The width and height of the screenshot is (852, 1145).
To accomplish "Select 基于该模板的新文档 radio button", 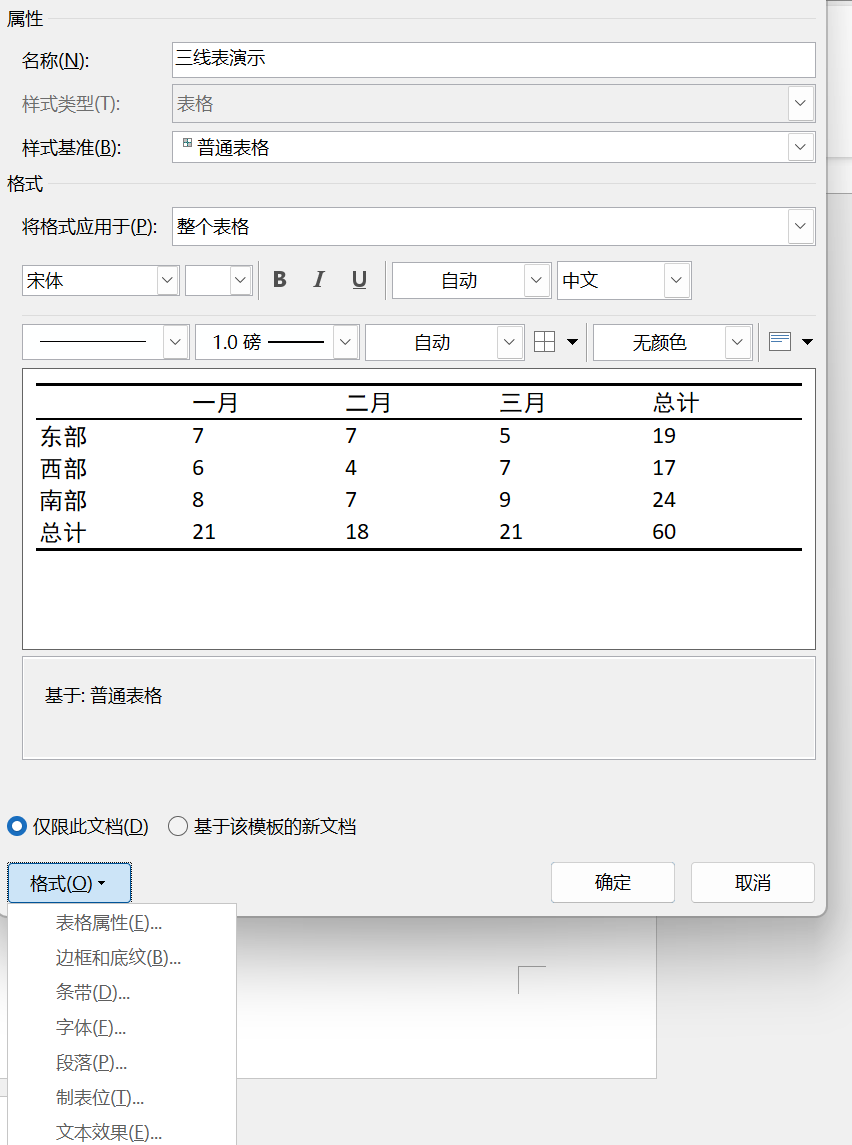I will [178, 826].
